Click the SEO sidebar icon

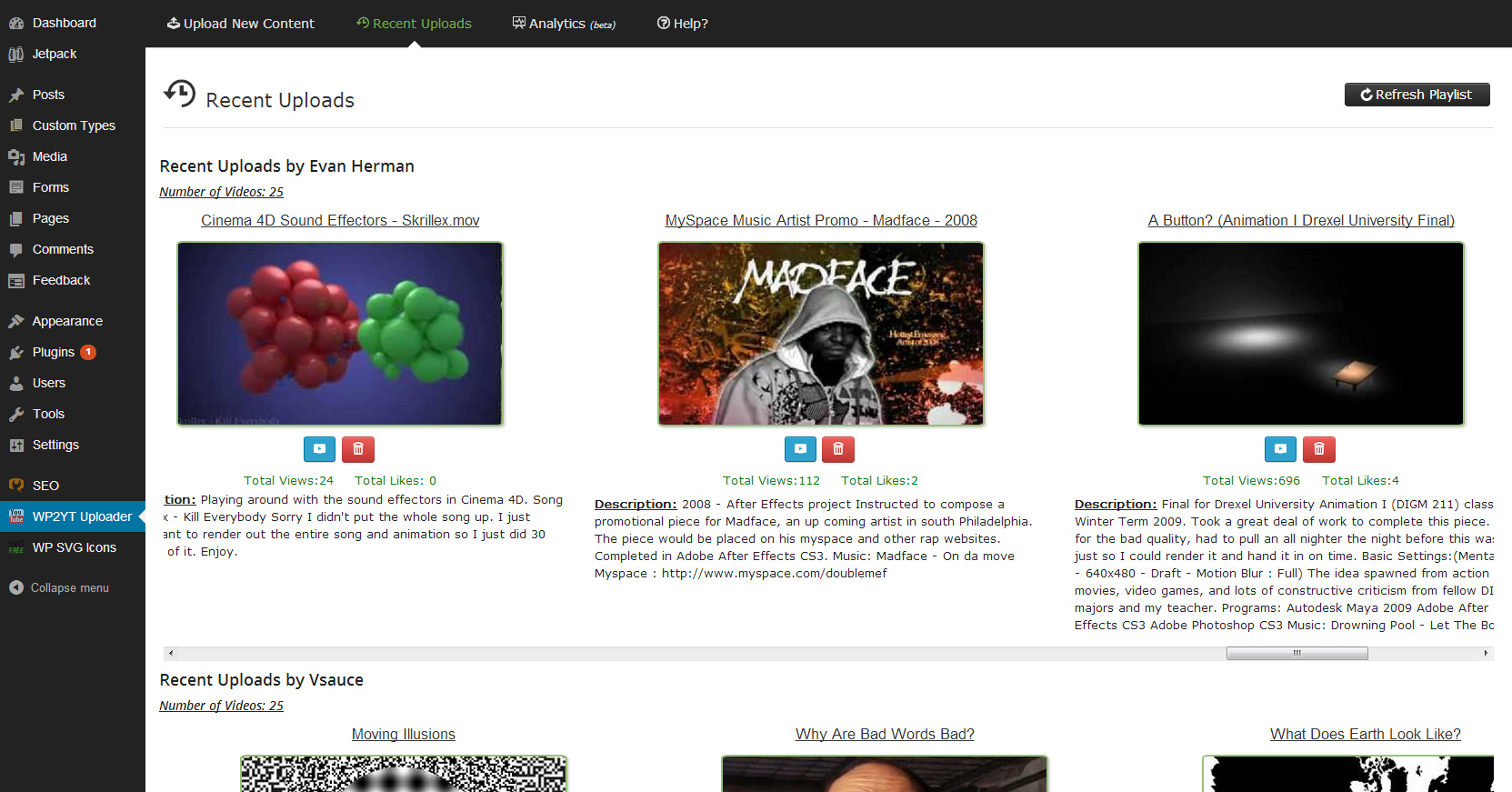pyautogui.click(x=16, y=486)
